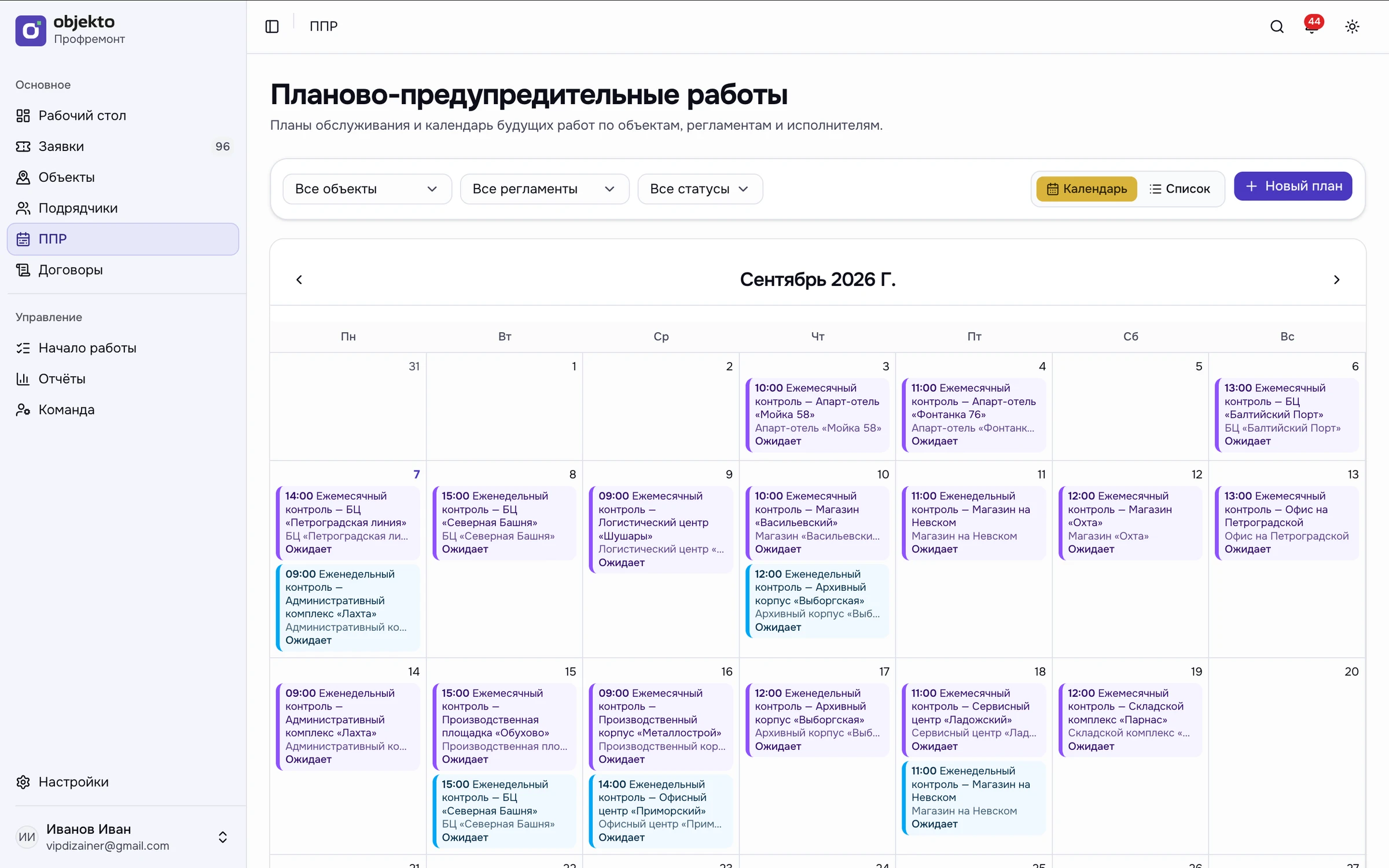This screenshot has width=1389, height=868.
Task: Open Подрядчики page
Action: pos(123,208)
